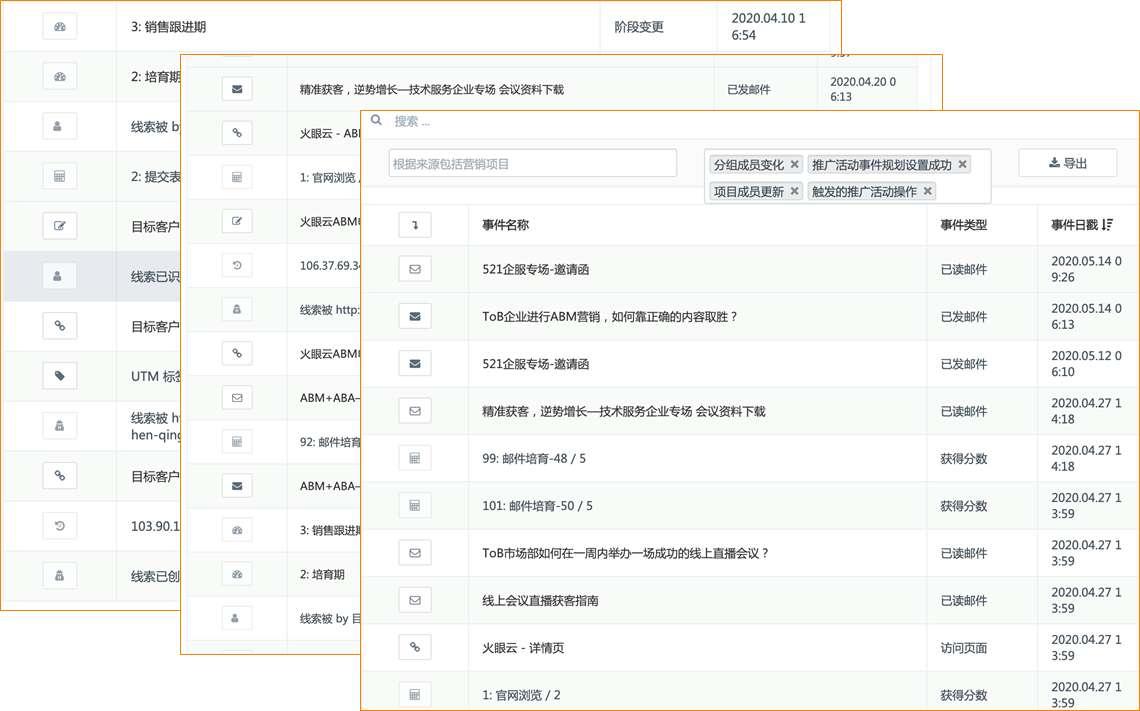Click the history clock icon beside IP 103.90.1

59,525
